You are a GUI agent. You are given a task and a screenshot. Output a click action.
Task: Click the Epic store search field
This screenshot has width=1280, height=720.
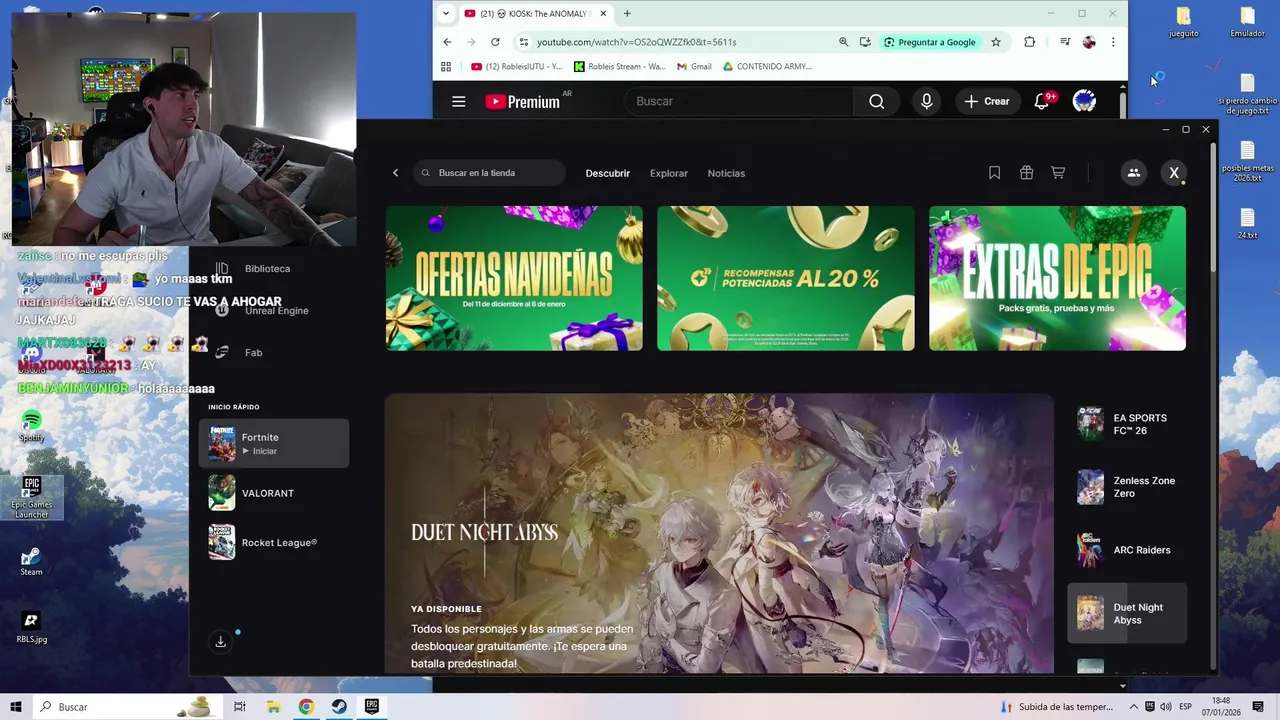(x=489, y=173)
